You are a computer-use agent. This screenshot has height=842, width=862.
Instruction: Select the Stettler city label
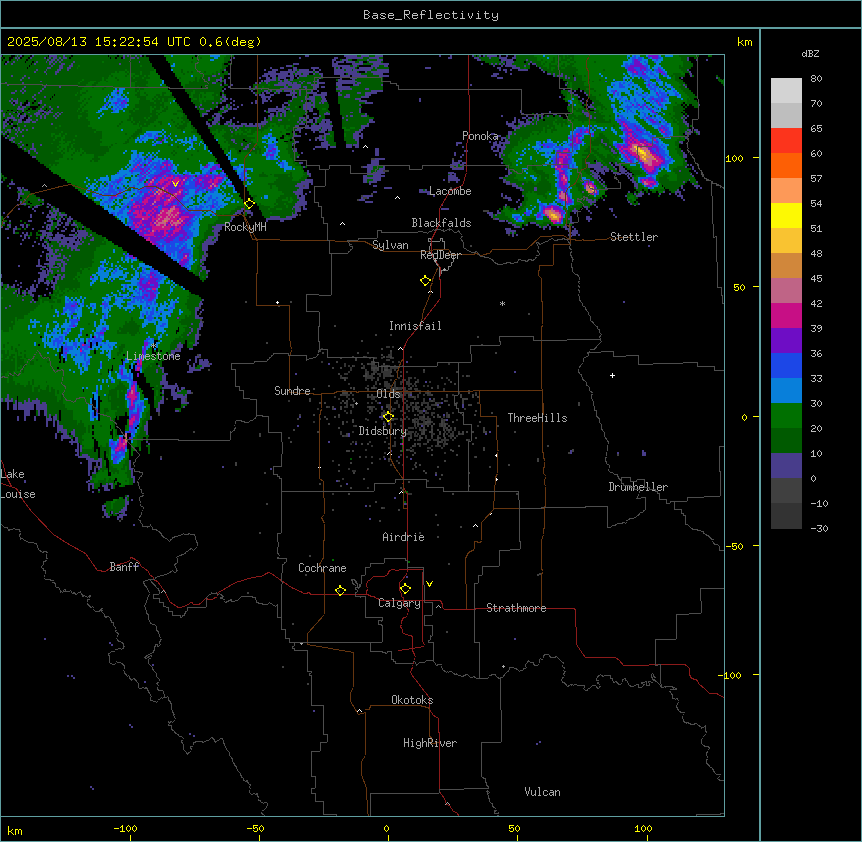(634, 237)
